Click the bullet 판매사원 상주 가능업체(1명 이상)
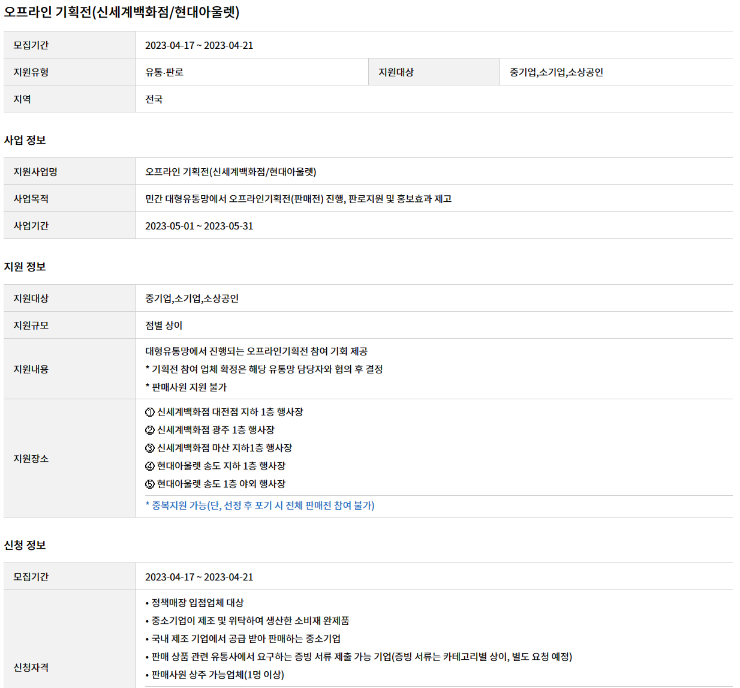Screen dimensions: 740x688 [215, 674]
